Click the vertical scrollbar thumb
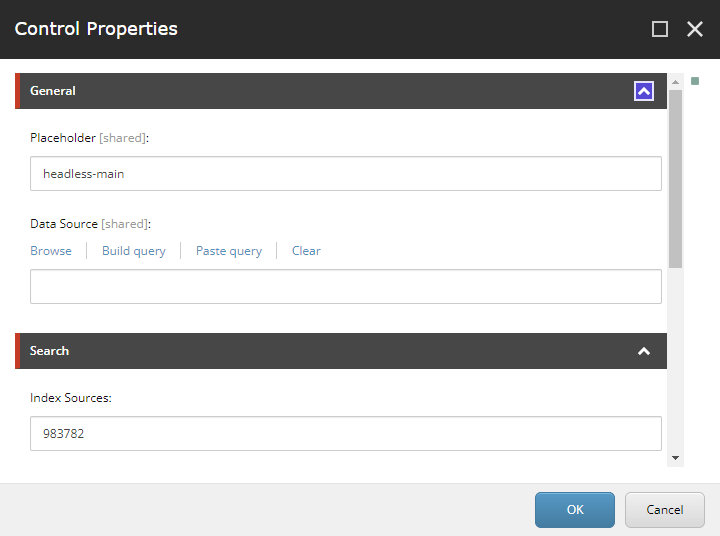 [x=676, y=178]
